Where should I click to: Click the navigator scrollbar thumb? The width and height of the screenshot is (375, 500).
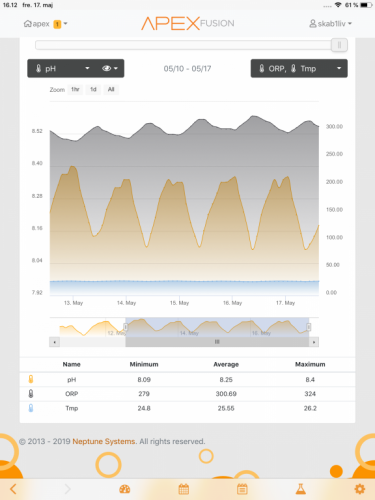[217, 342]
